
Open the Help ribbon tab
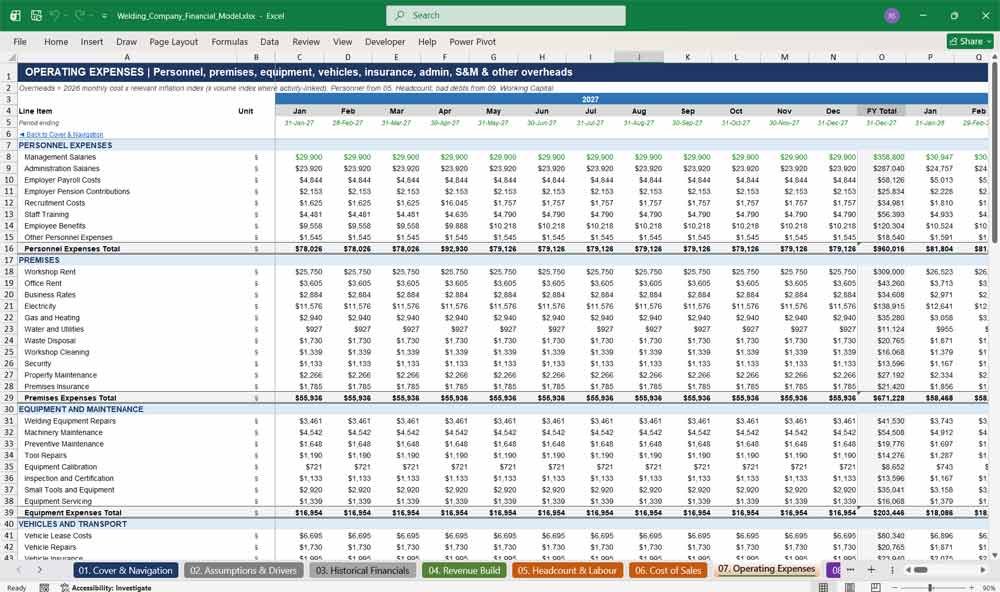tap(427, 41)
